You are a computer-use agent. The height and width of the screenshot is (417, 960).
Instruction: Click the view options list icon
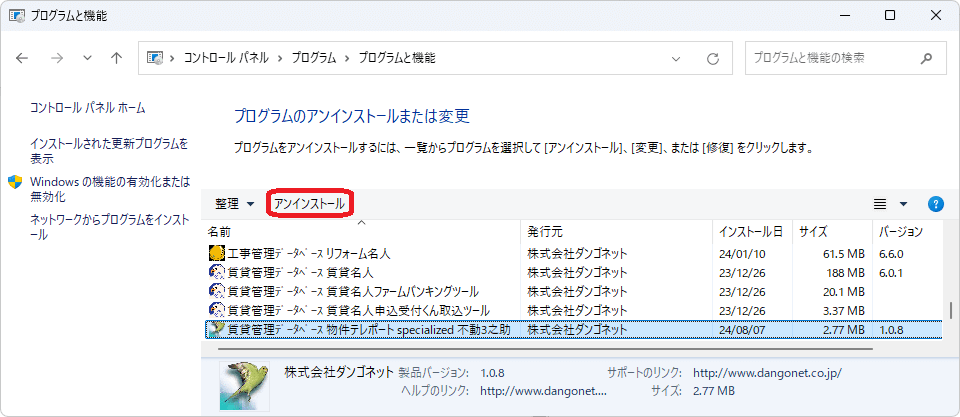[880, 204]
